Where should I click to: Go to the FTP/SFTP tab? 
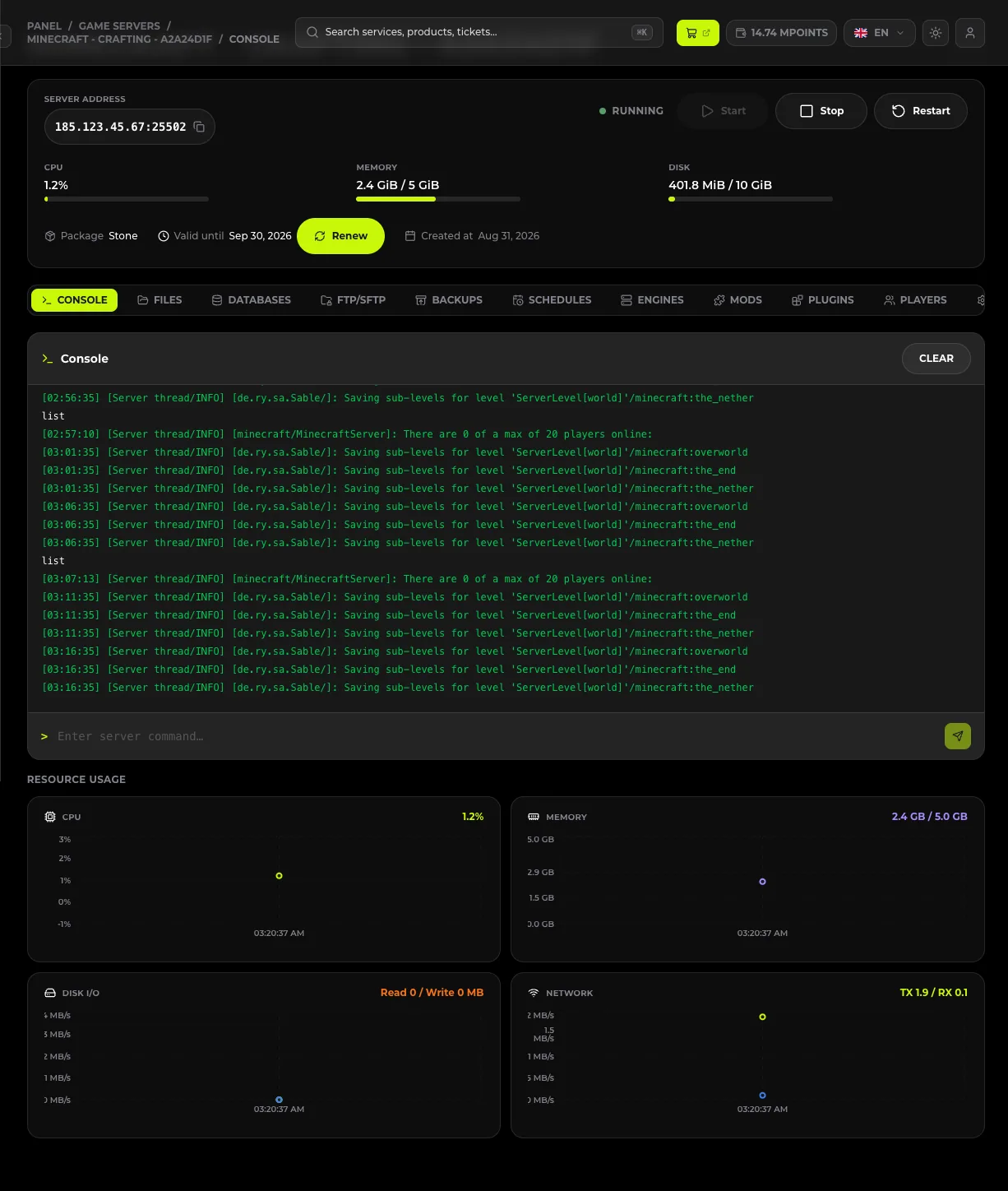pos(354,300)
